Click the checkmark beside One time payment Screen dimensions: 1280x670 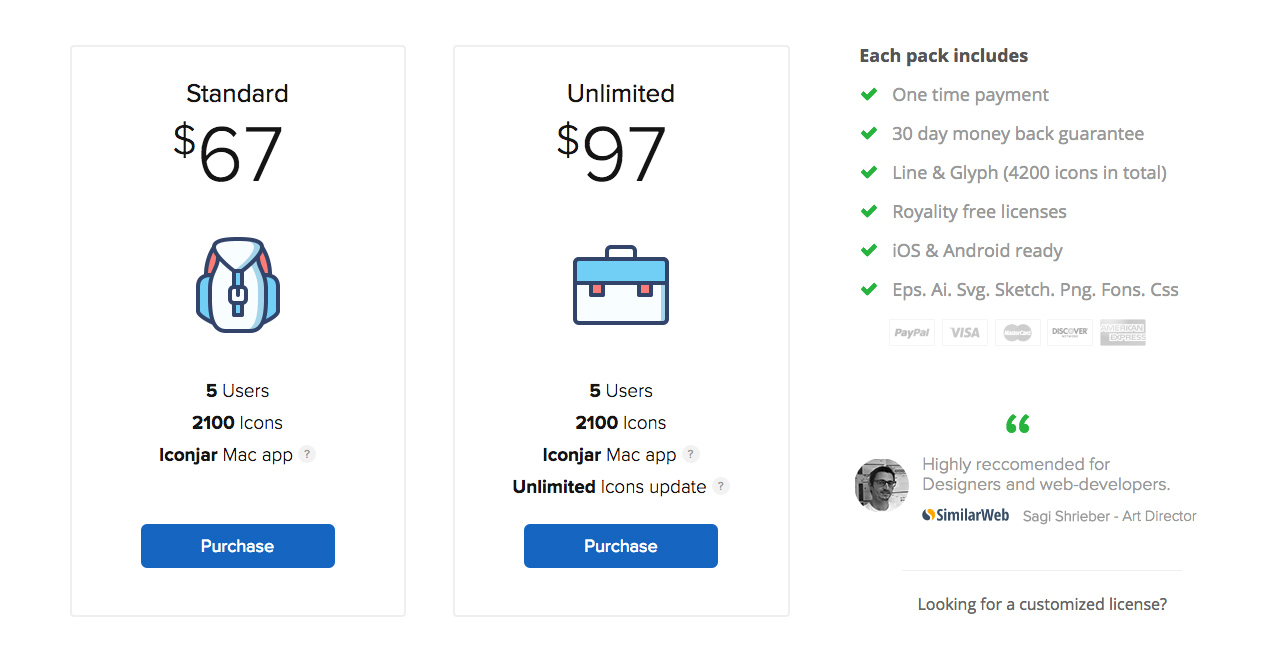point(869,95)
